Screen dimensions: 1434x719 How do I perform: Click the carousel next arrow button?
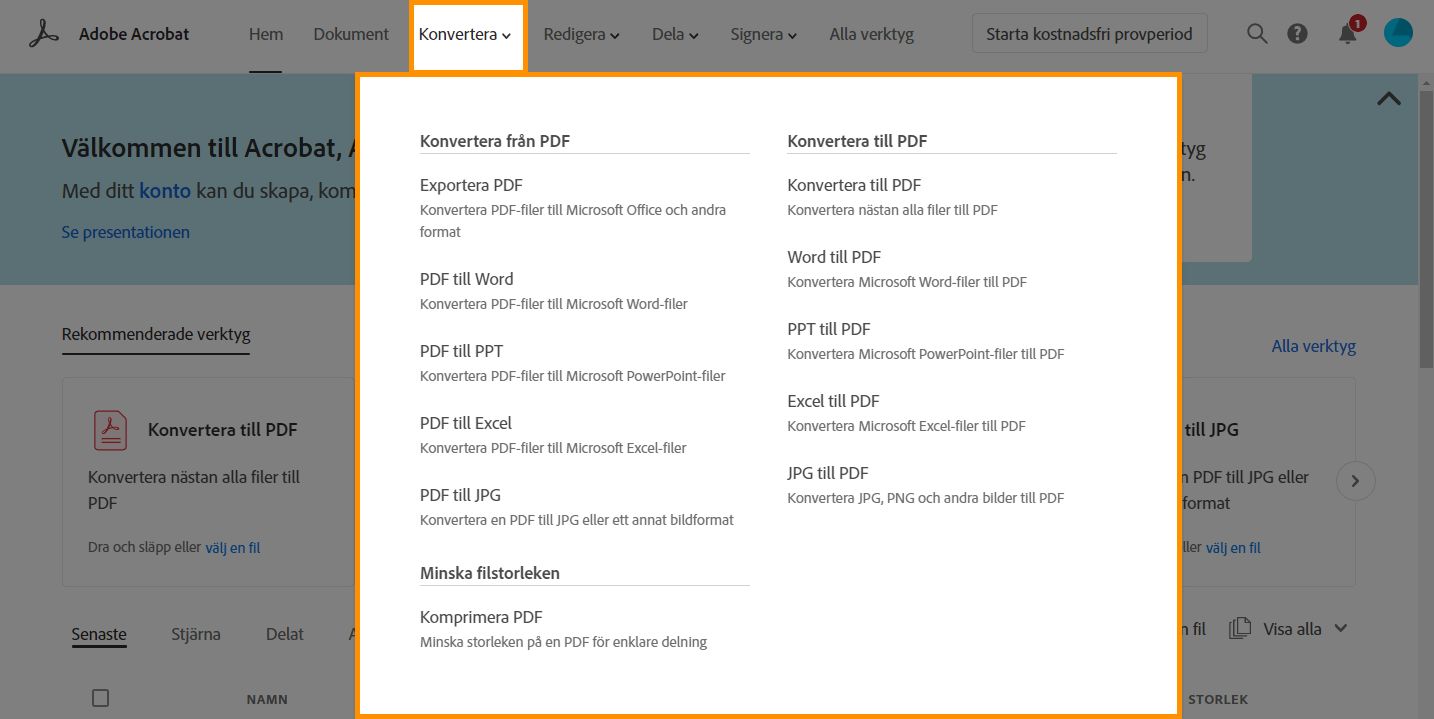coord(1355,481)
